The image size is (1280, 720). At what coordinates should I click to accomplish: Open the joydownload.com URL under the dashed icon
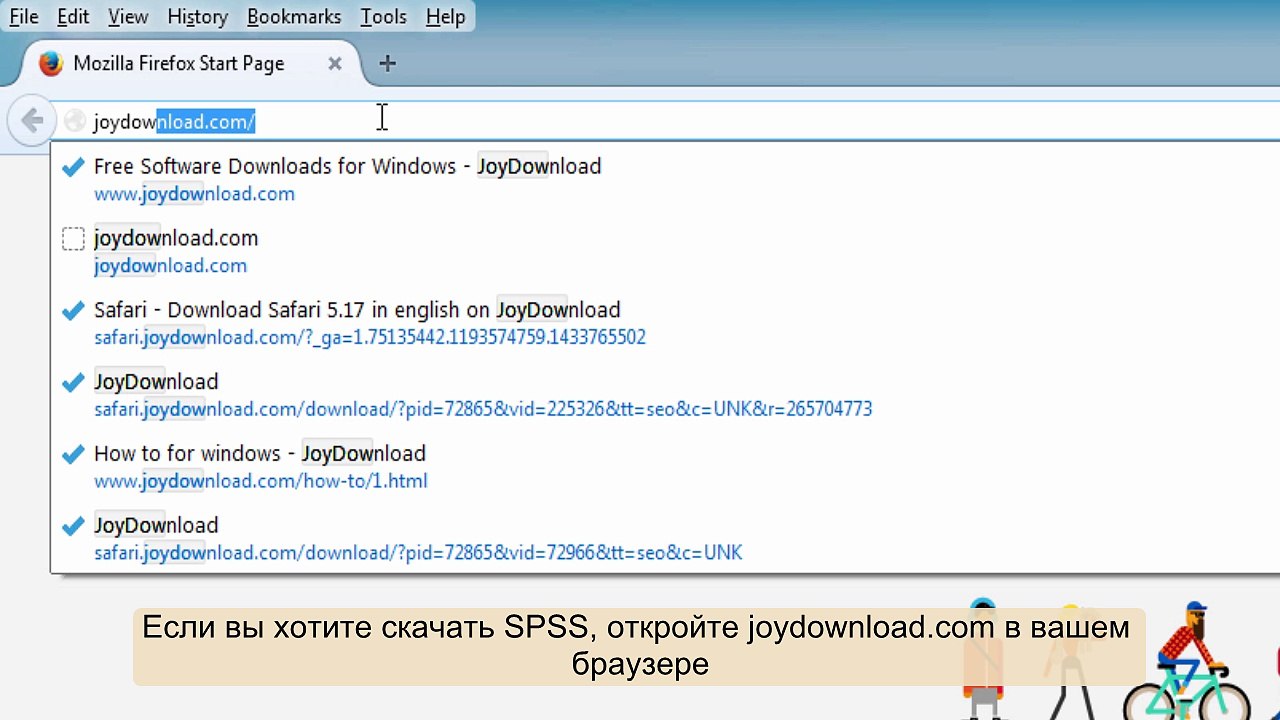pyautogui.click(x=170, y=266)
